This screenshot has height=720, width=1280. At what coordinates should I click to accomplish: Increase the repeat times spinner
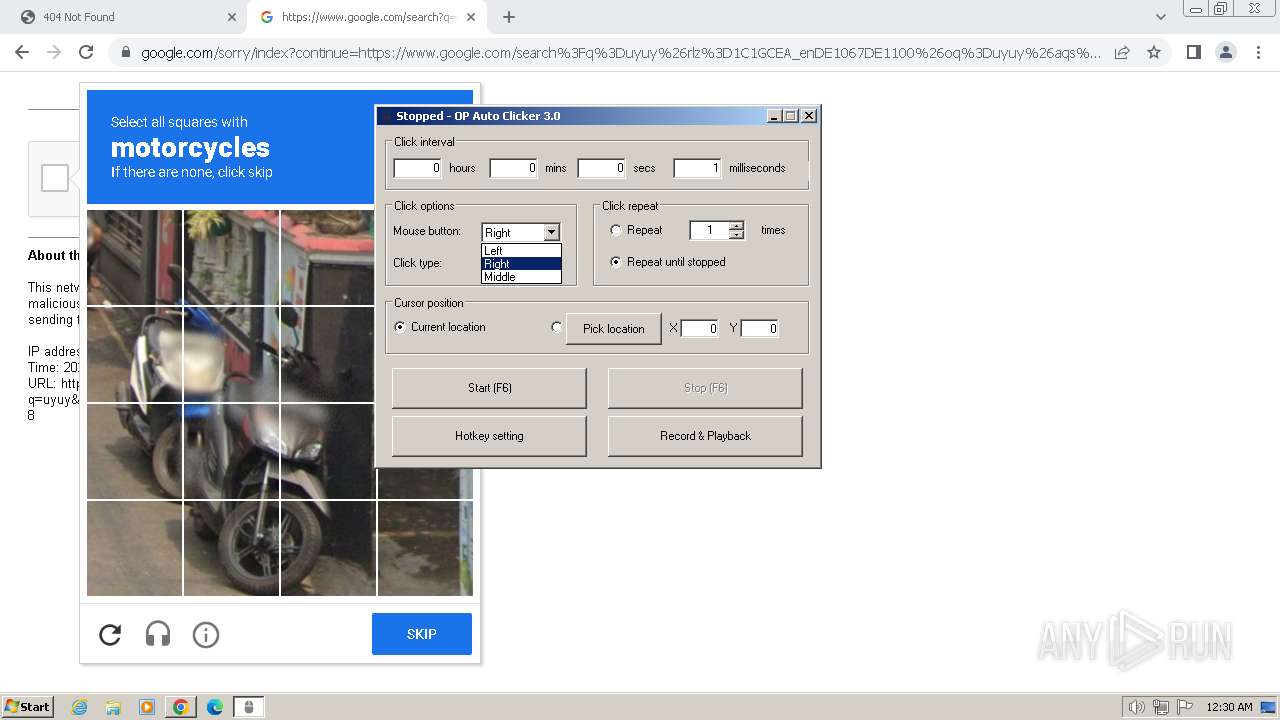tap(737, 226)
